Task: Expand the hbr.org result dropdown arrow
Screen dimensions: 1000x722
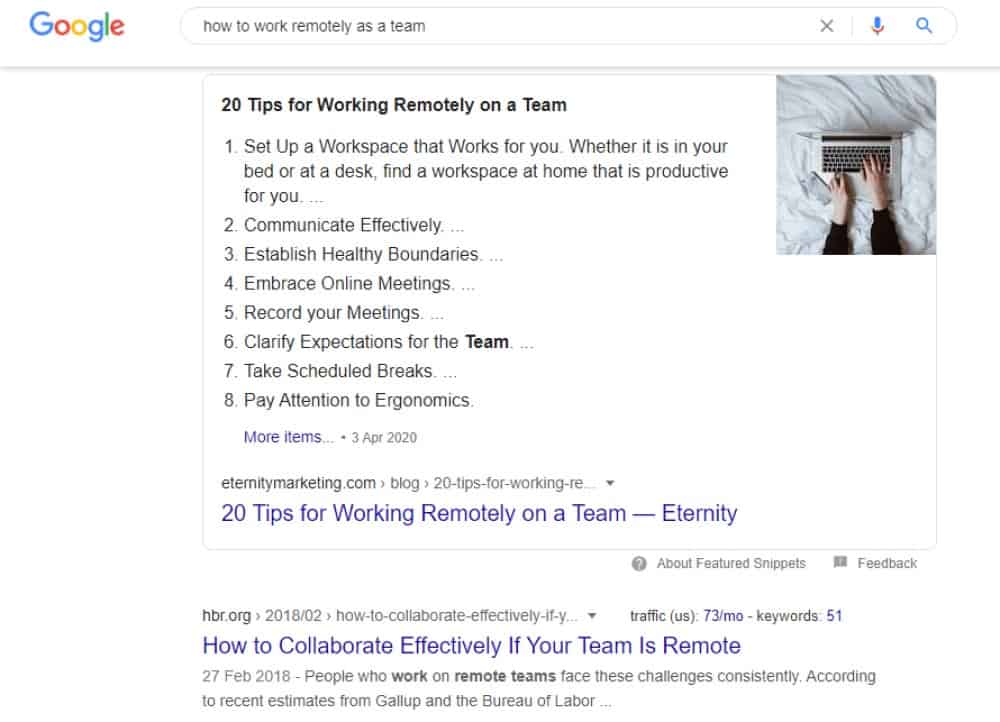Action: coord(592,616)
